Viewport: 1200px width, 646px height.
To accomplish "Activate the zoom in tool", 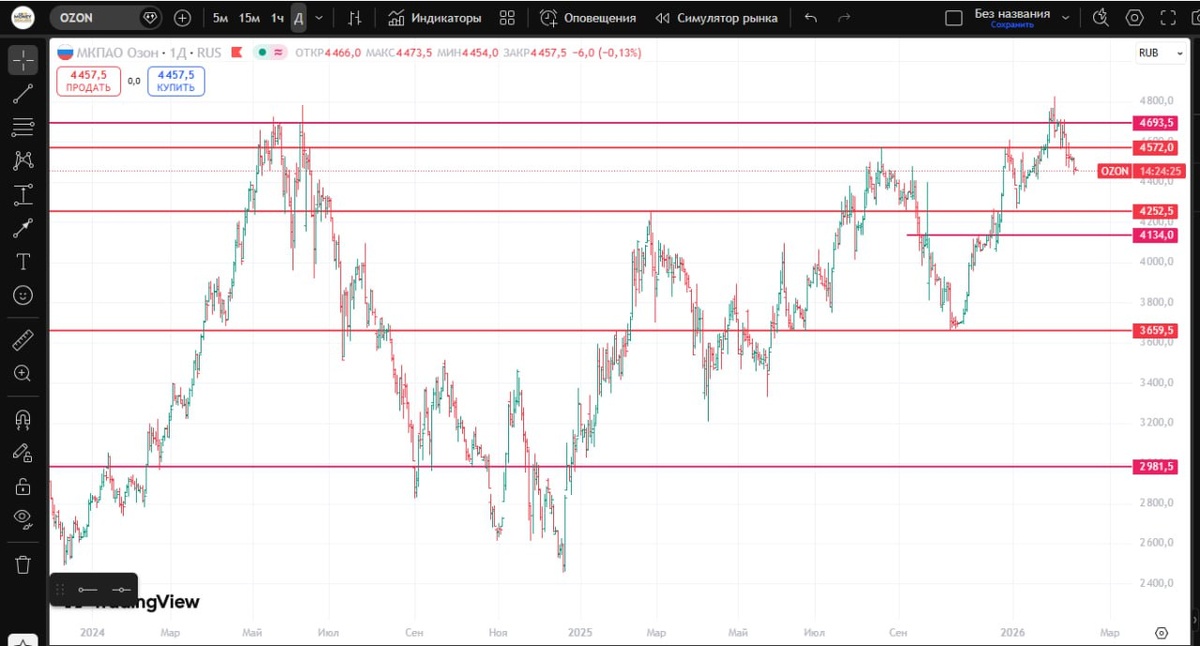I will pyautogui.click(x=23, y=373).
